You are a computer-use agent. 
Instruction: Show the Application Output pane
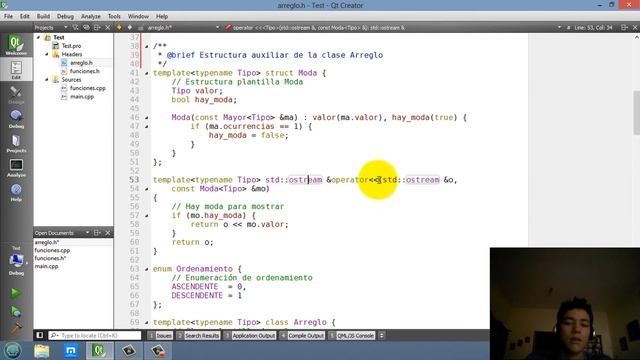point(250,335)
